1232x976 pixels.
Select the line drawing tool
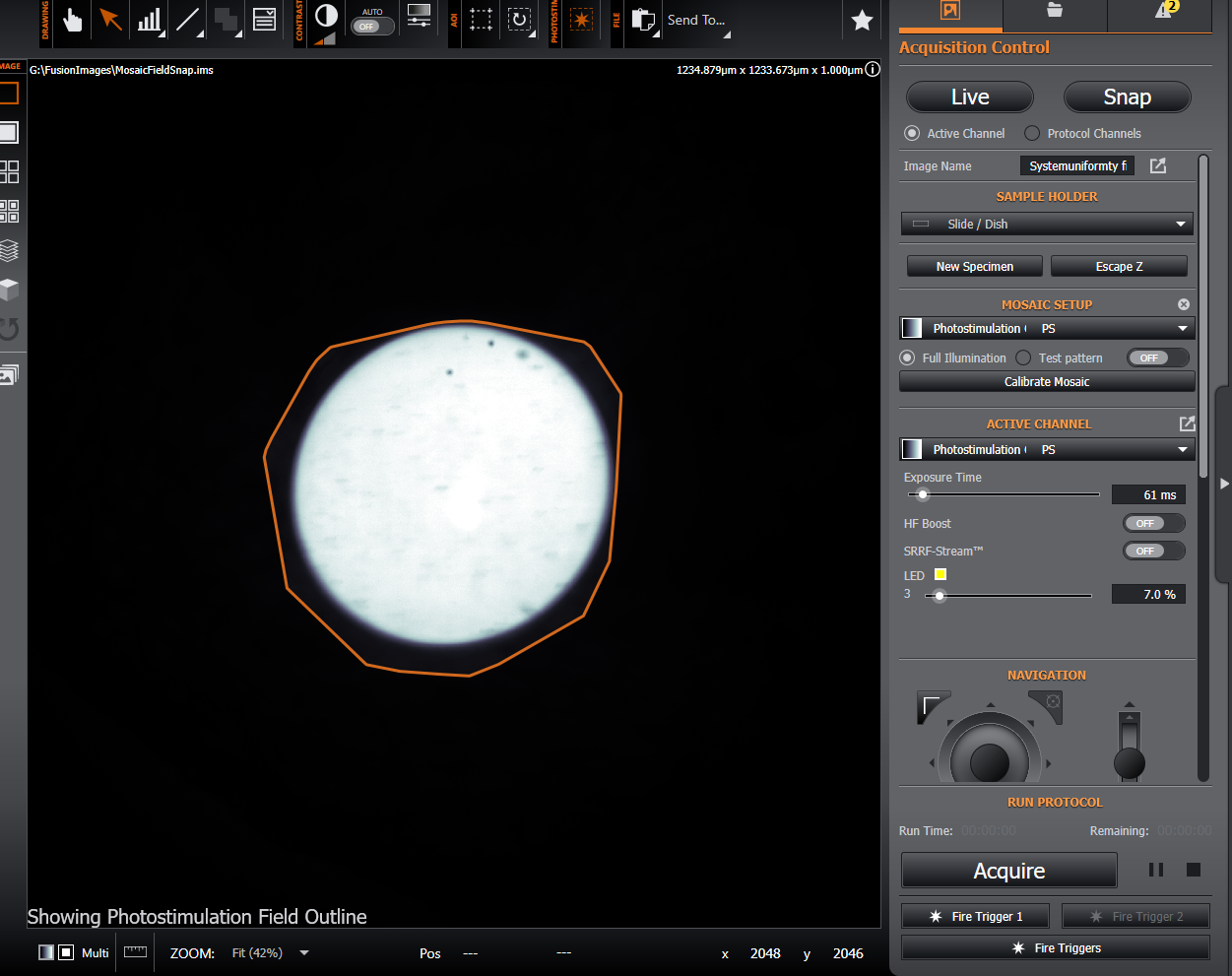[188, 20]
